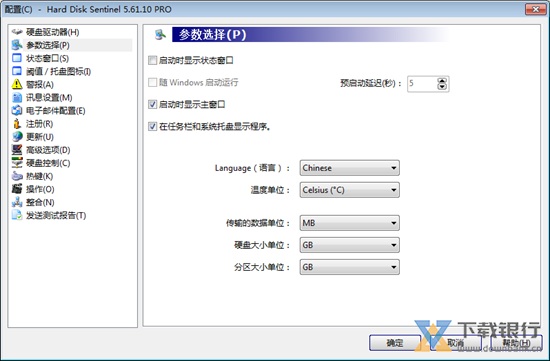Select 硬盘控制(C) entry
This screenshot has width=550, height=361.
coord(48,163)
